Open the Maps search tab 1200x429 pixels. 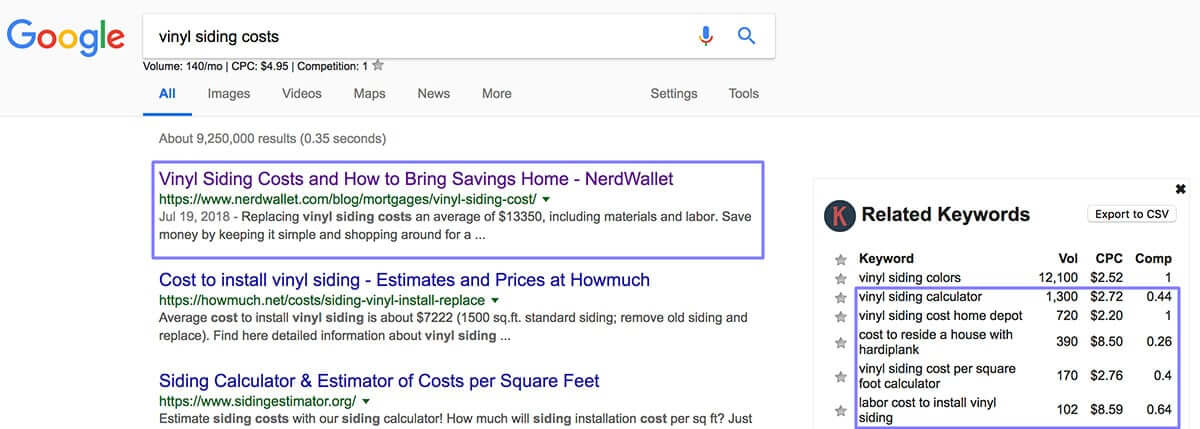(x=369, y=93)
